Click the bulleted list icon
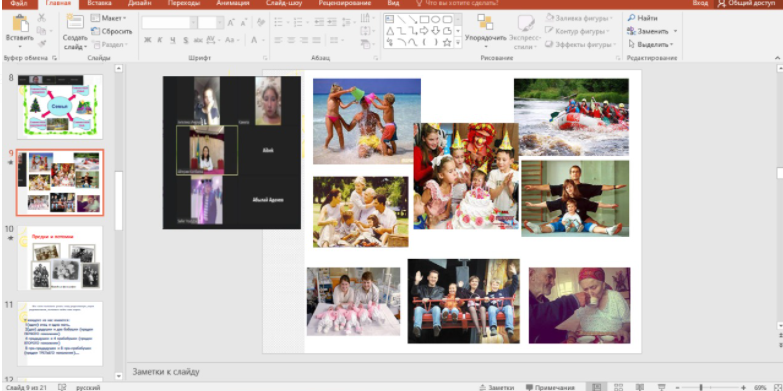Image resolution: width=783 pixels, height=391 pixels. [279, 22]
